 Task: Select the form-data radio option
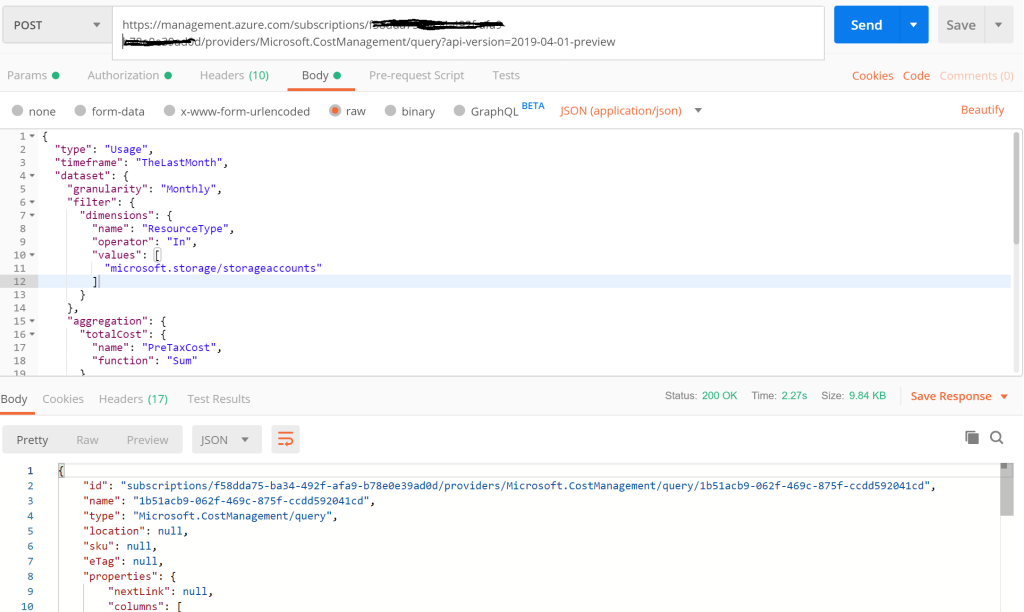tap(80, 111)
